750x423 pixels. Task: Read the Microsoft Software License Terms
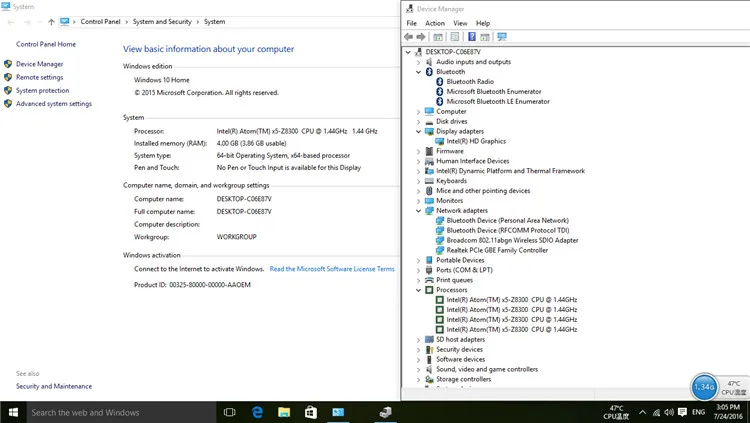pyautogui.click(x=332, y=269)
